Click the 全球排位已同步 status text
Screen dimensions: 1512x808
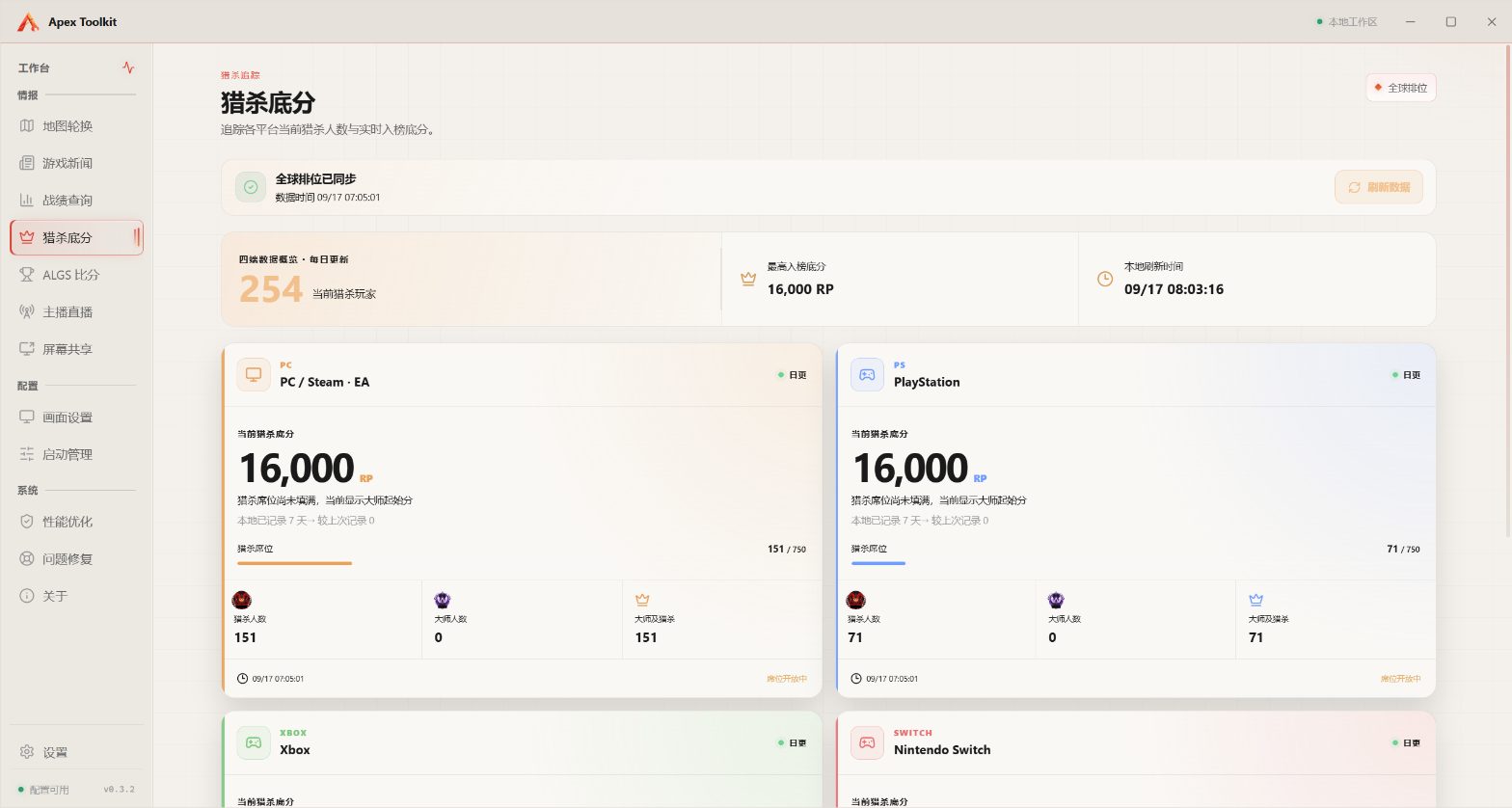(315, 179)
